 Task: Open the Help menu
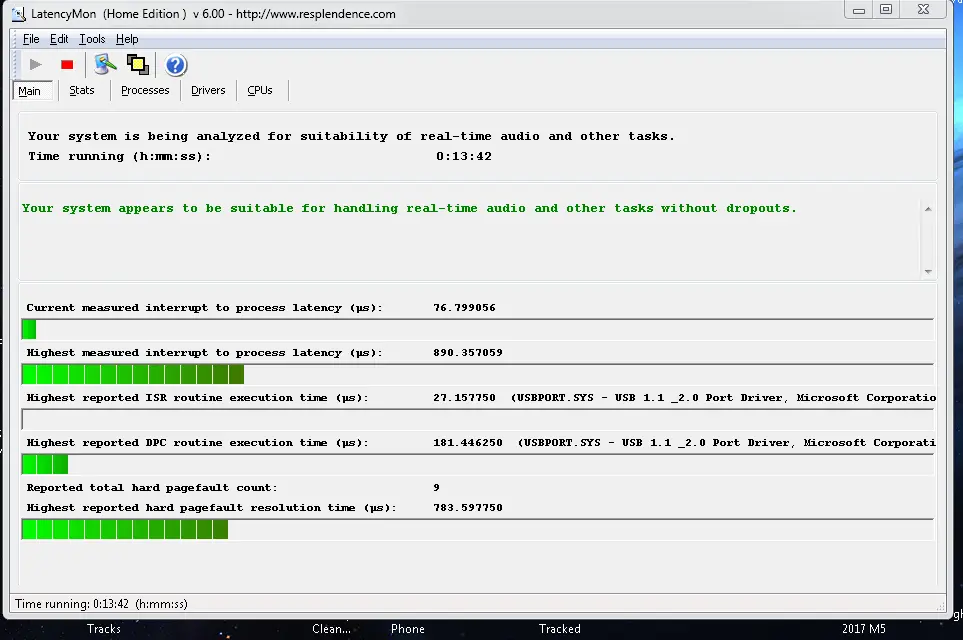(127, 39)
